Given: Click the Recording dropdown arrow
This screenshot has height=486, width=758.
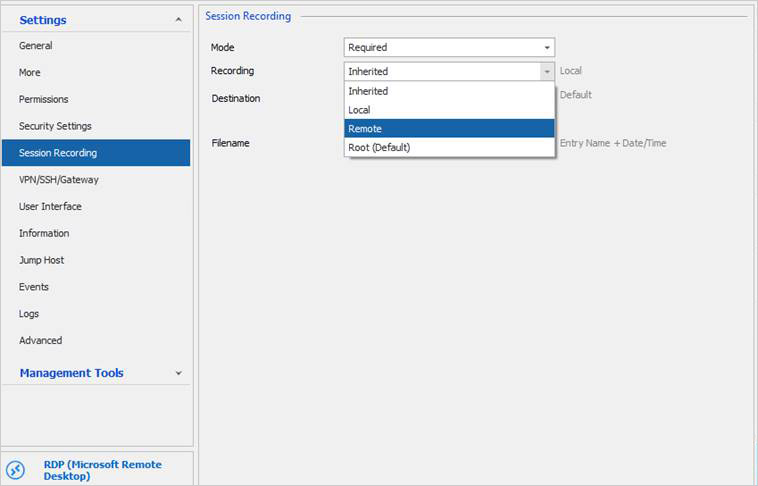Looking at the screenshot, I should 546,71.
